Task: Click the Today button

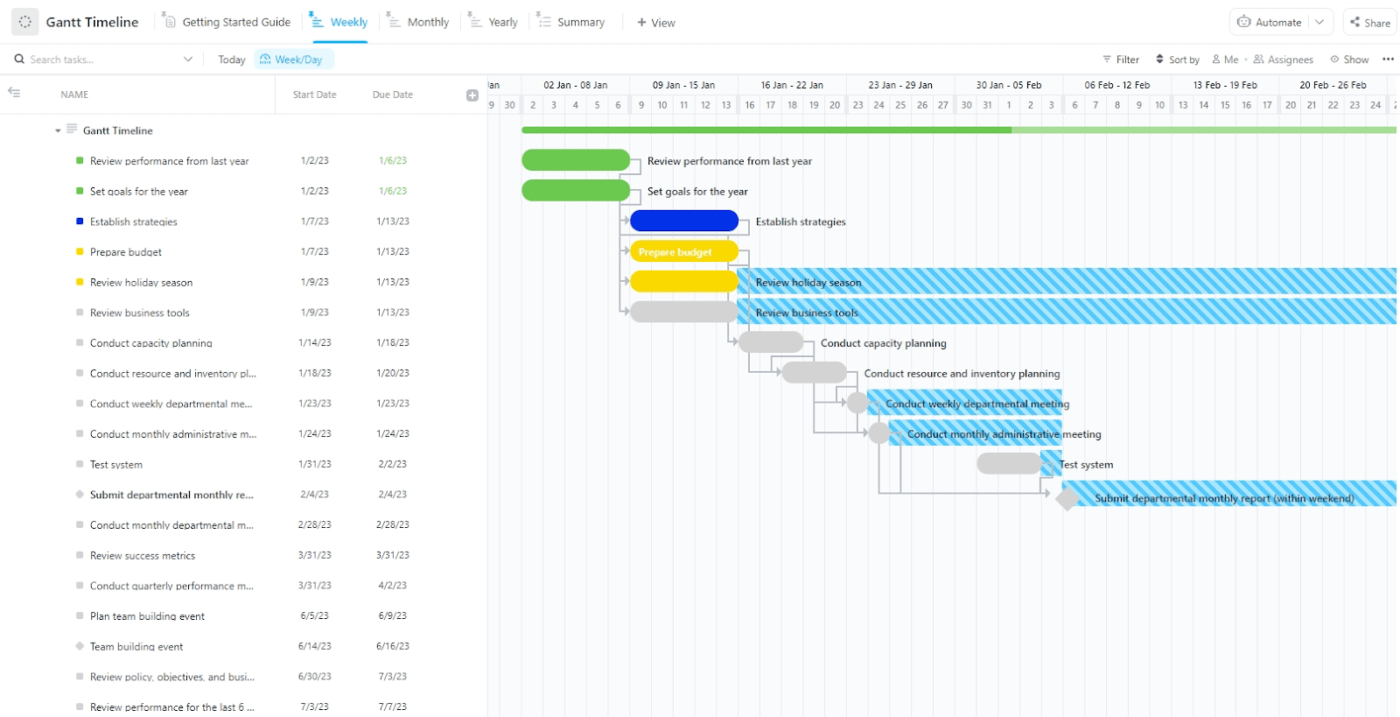Action: [231, 59]
